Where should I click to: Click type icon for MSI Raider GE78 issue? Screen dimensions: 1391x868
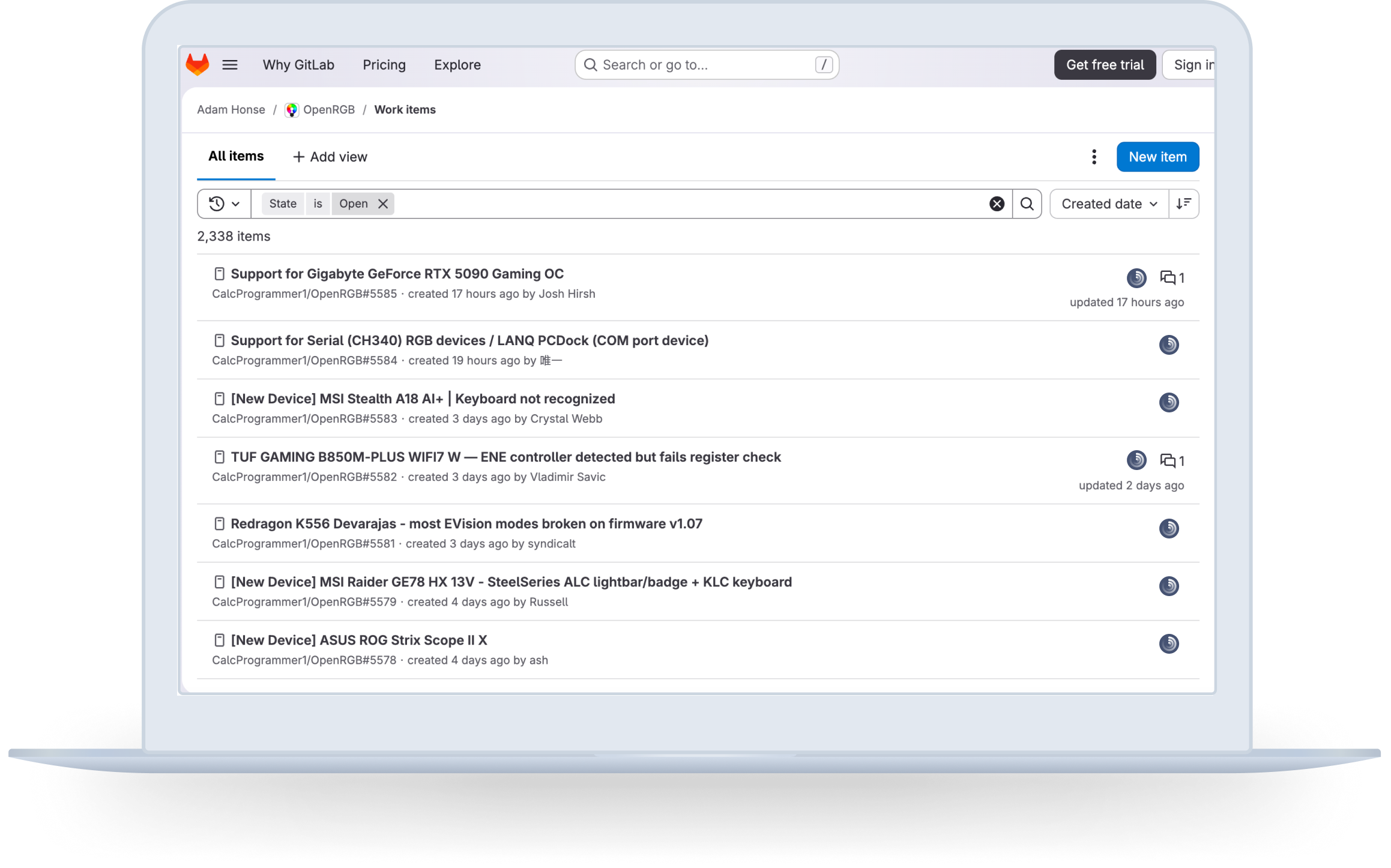tap(219, 582)
